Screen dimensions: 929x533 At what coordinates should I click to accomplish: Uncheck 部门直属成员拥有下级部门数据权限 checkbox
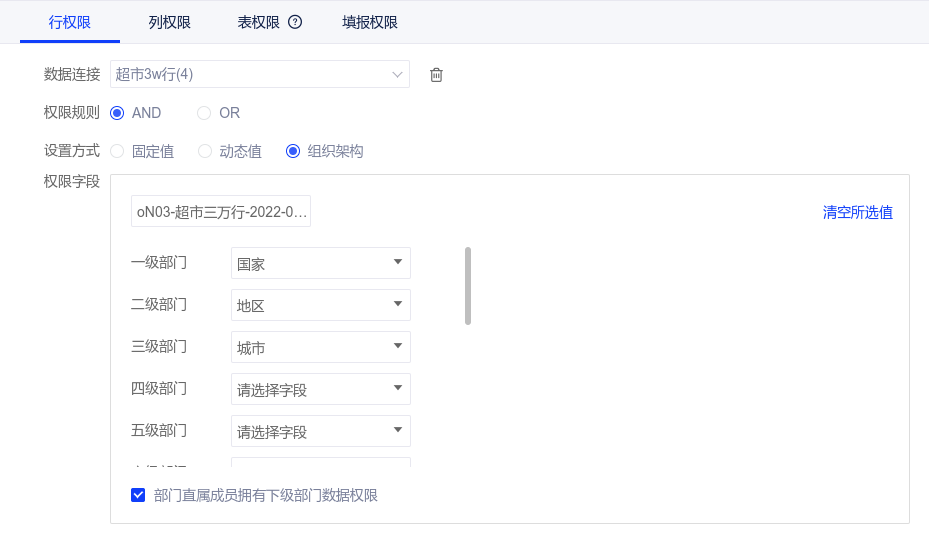pos(138,495)
